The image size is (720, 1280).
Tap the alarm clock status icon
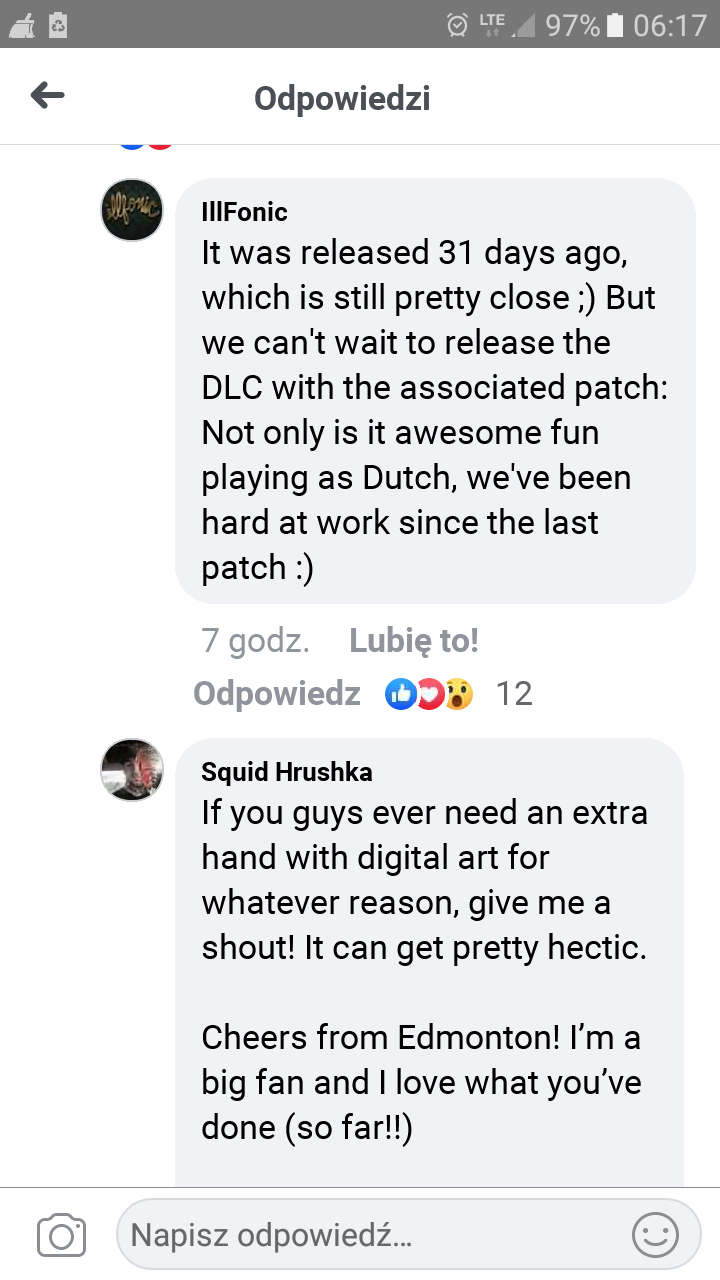coord(458,24)
